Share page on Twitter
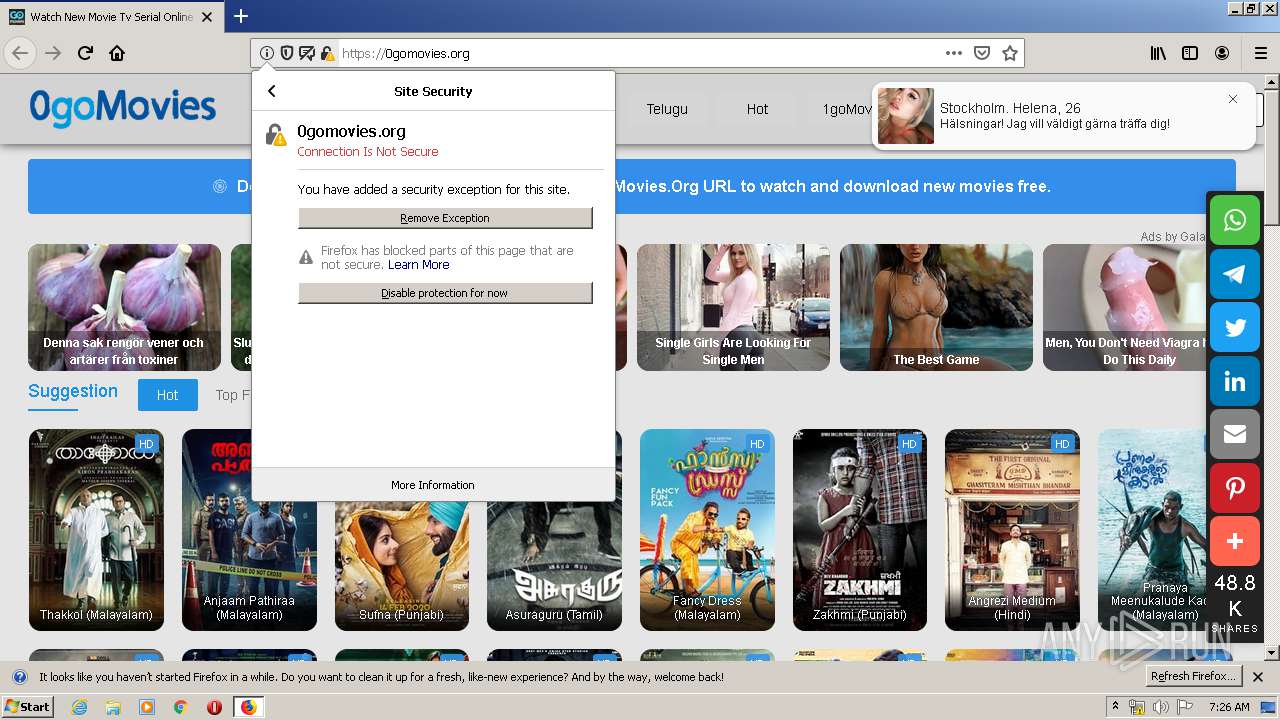Viewport: 1280px width, 720px height. [x=1235, y=328]
